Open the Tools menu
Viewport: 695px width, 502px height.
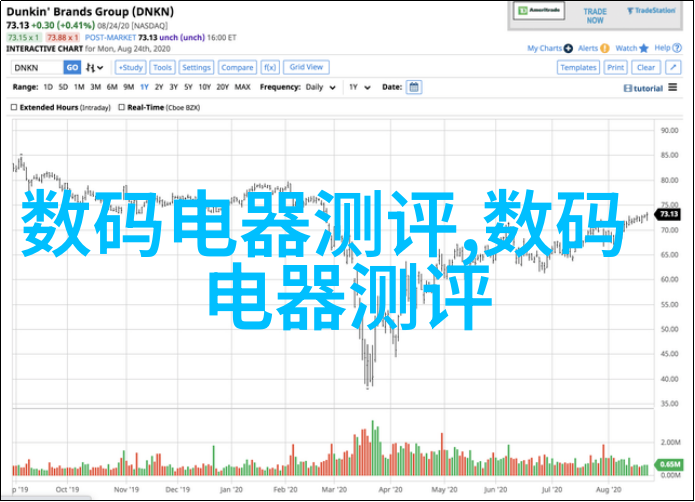(162, 67)
